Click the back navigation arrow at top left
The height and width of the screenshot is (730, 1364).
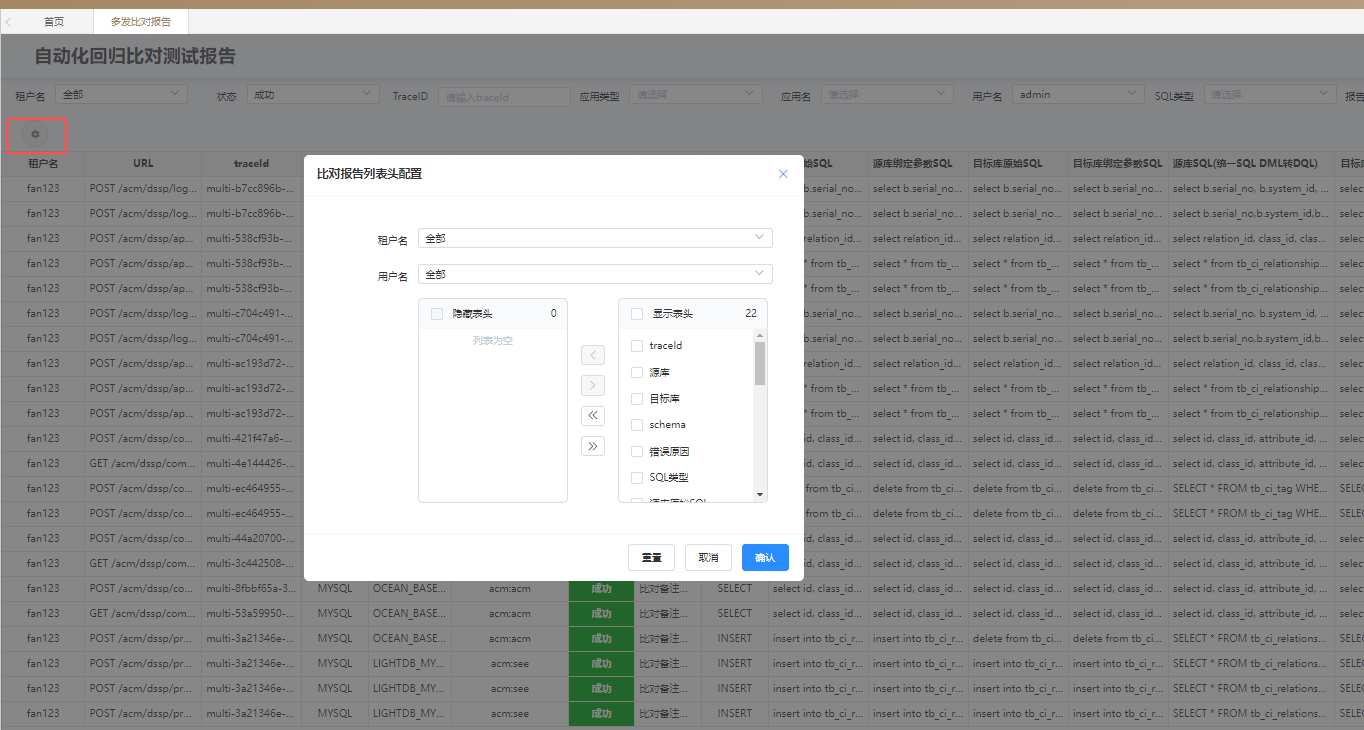10,20
